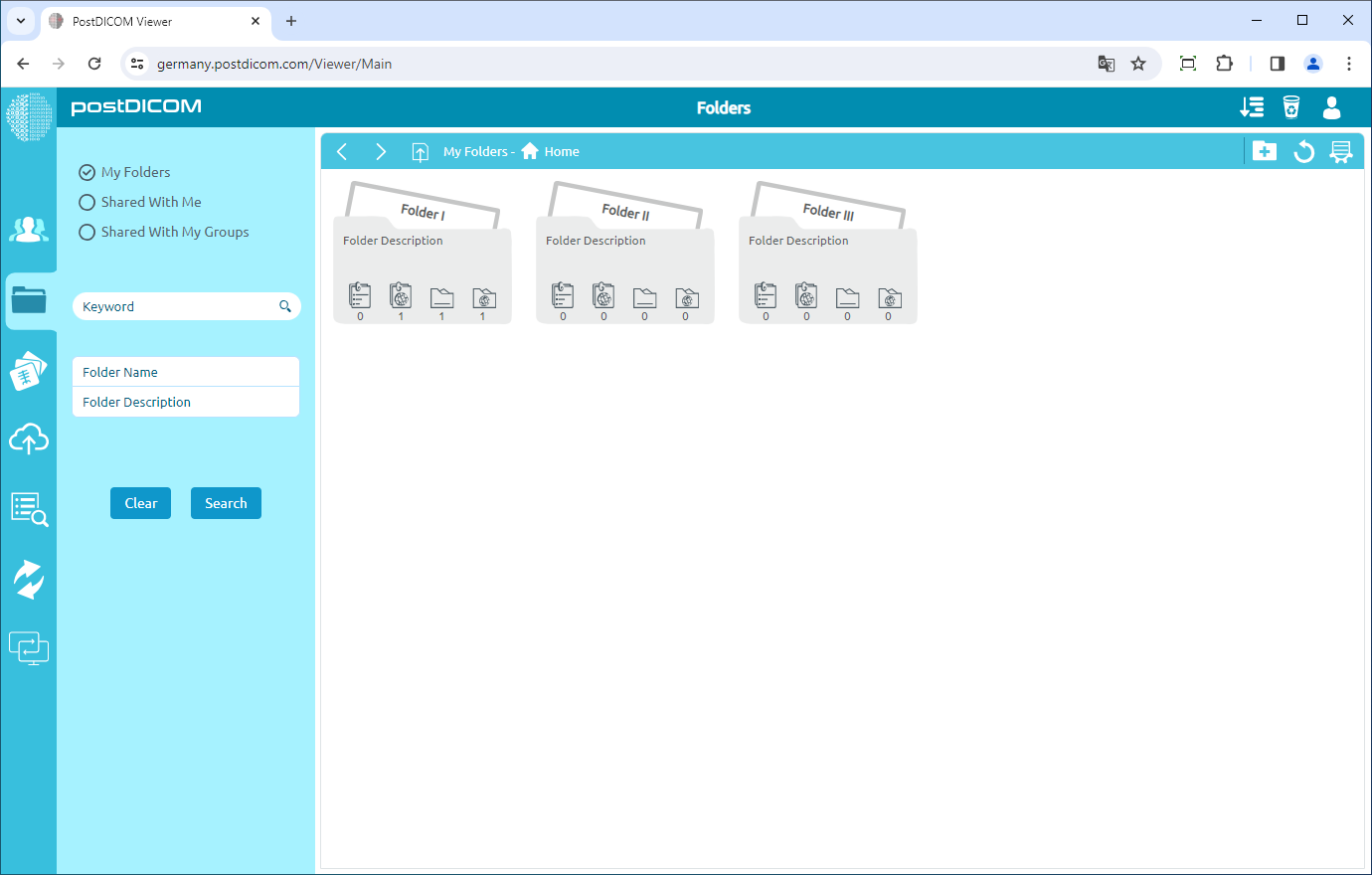Select the My Folders radio button
Image resolution: width=1372 pixels, height=875 pixels.
click(86, 171)
